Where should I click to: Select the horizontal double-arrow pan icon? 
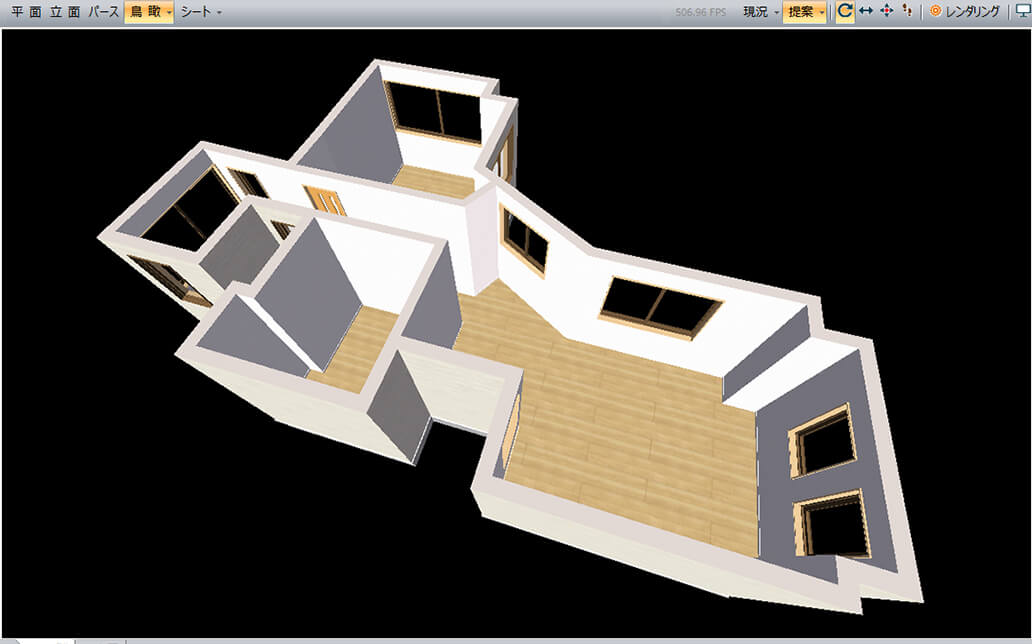(866, 12)
